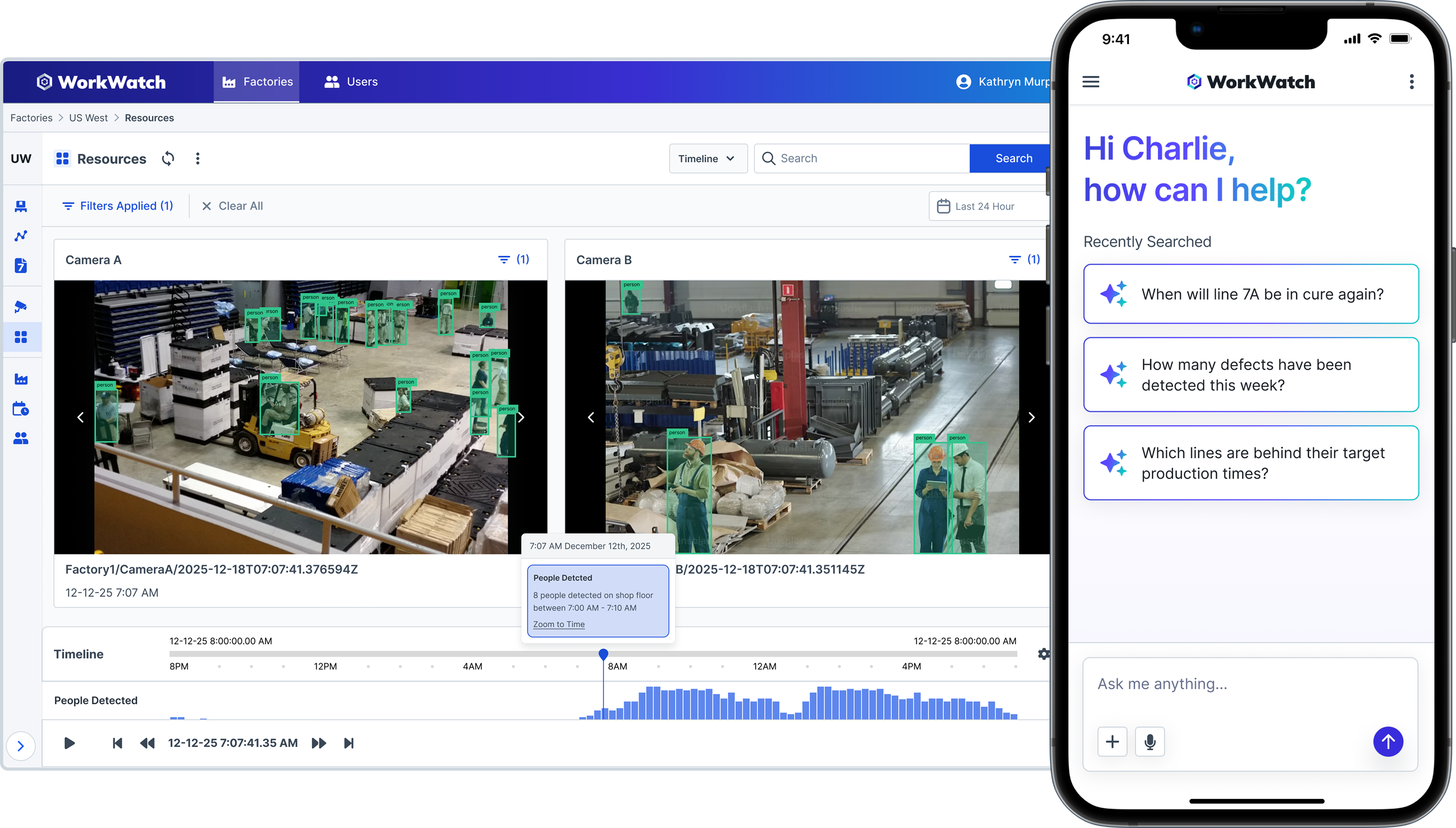Open the hamburger menu in the phone app
Viewport: 1456px width, 828px height.
tap(1090, 82)
